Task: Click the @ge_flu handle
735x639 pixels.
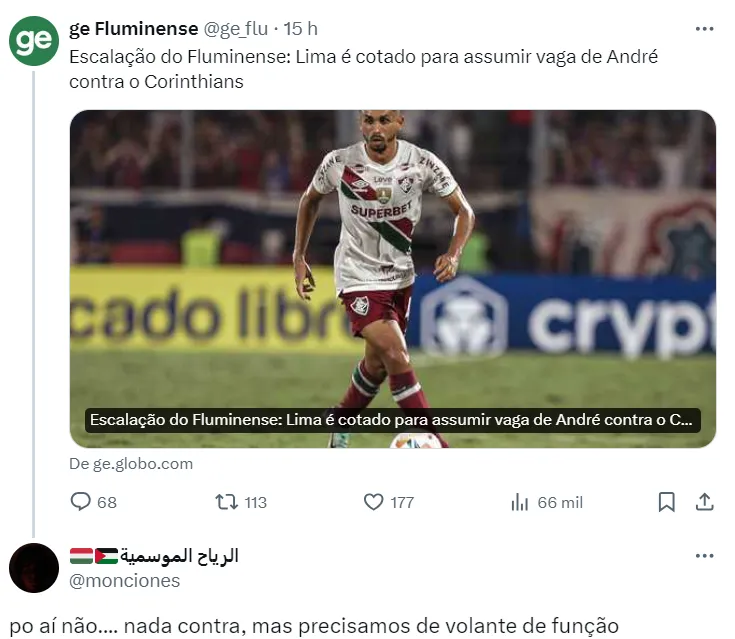Action: (236, 29)
